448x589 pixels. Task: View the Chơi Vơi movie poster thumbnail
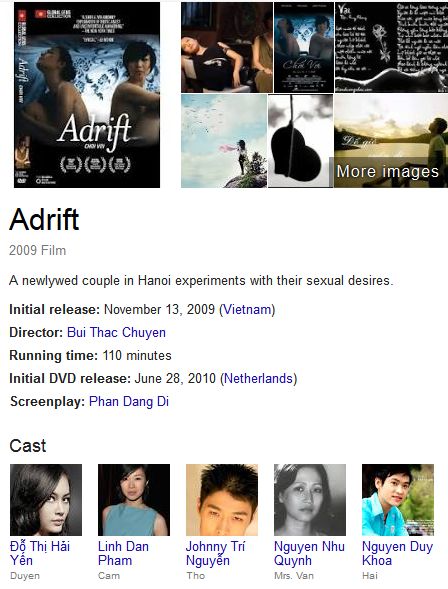point(304,47)
